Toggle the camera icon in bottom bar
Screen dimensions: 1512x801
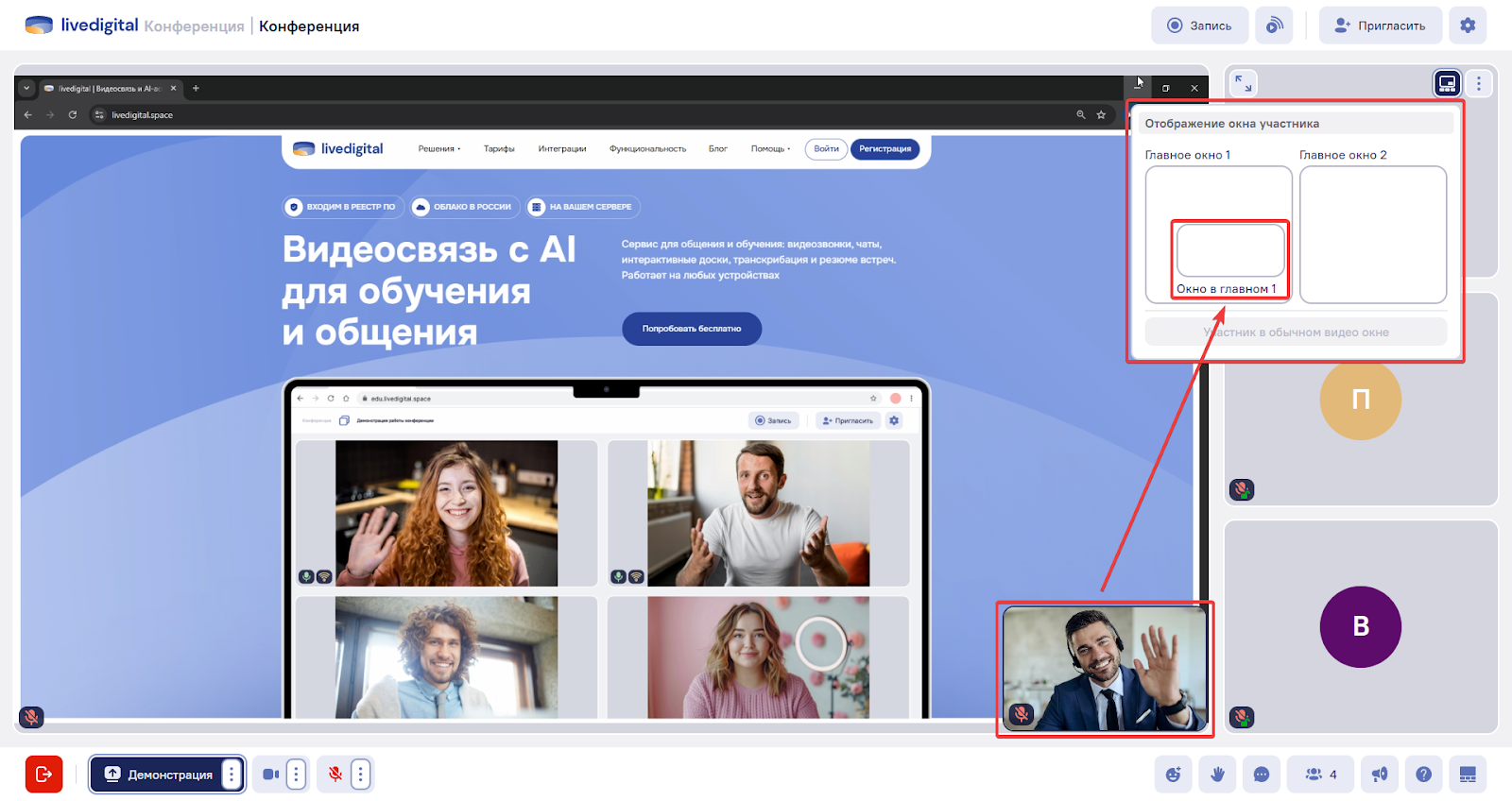pyautogui.click(x=270, y=775)
